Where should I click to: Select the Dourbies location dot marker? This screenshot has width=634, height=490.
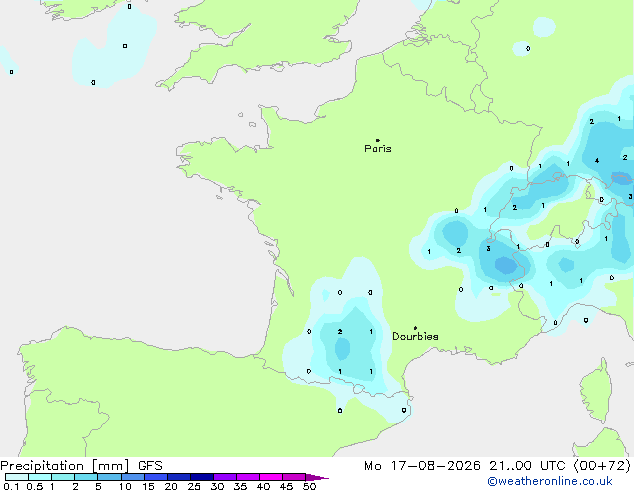(x=415, y=328)
